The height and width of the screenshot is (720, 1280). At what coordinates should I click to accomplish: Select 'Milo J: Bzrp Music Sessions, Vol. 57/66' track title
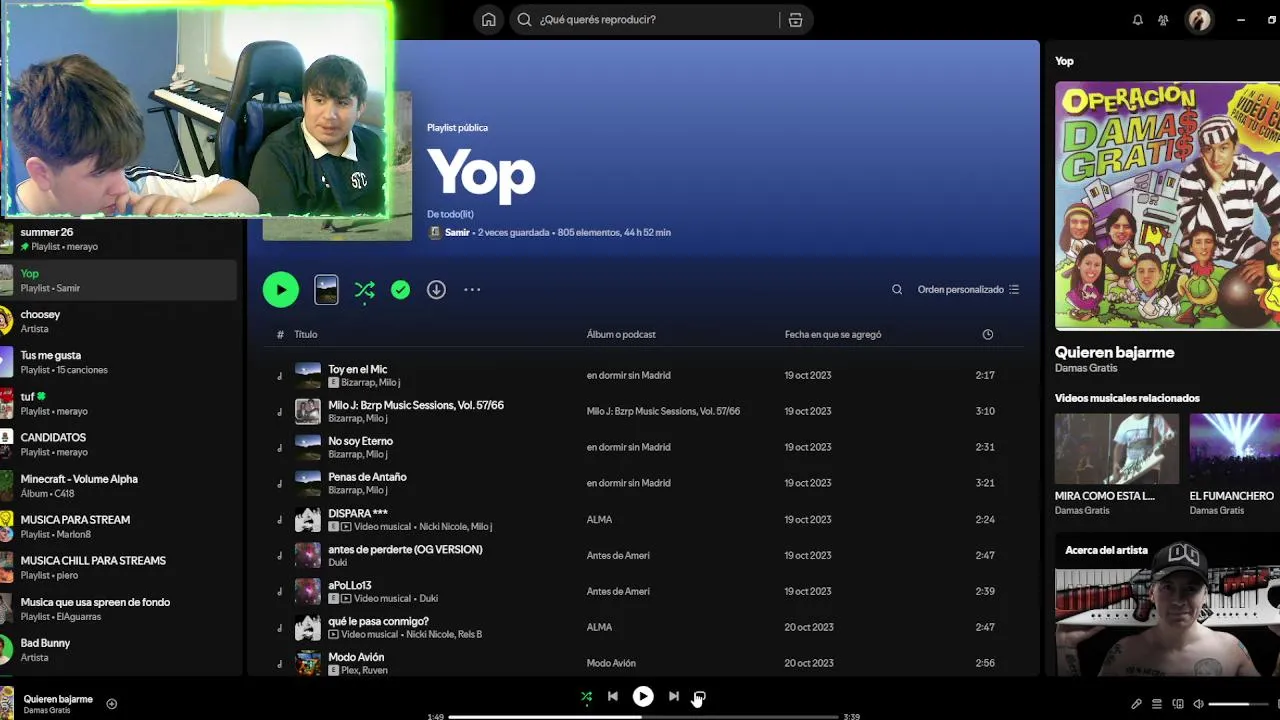tap(416, 406)
